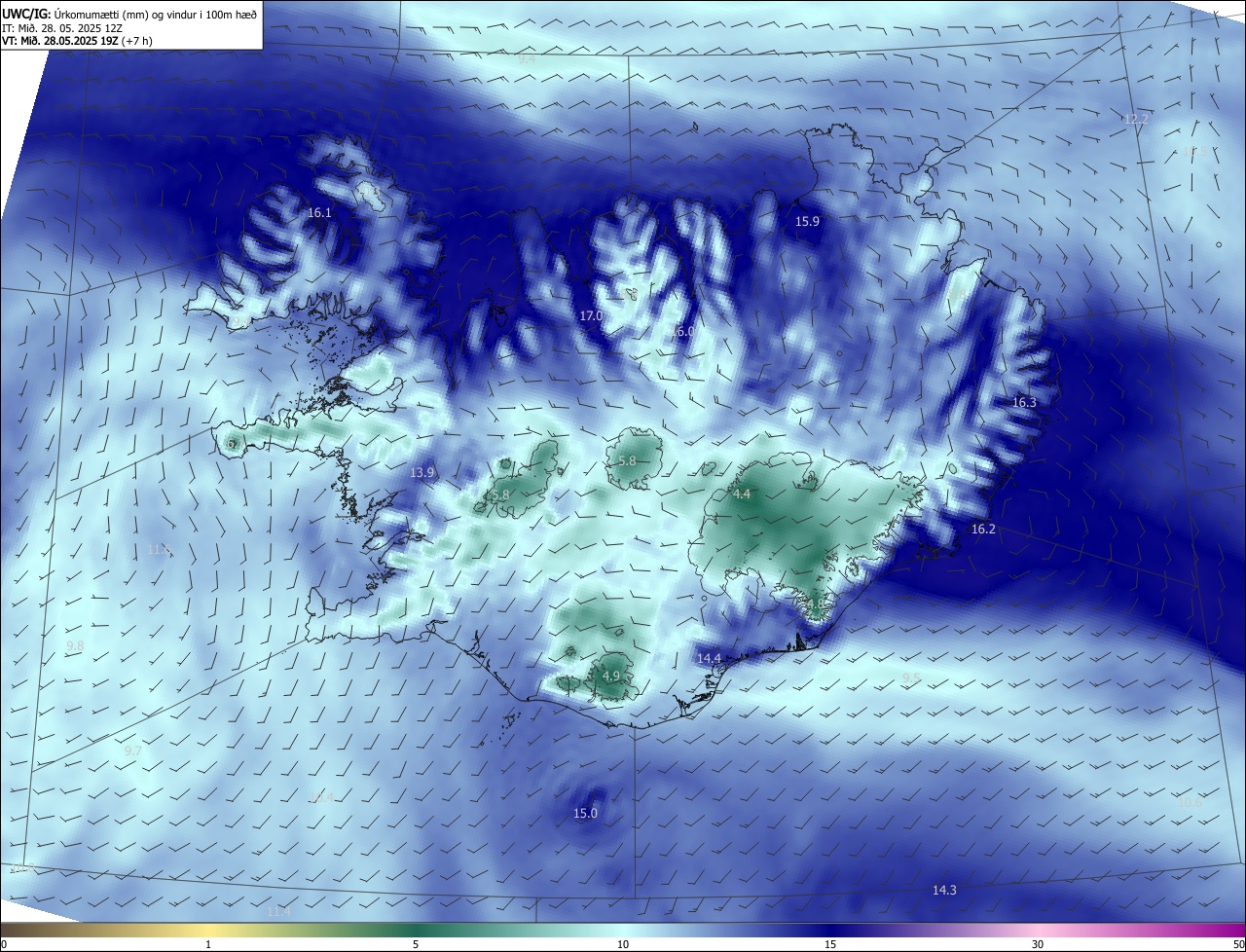
Task: Click the 30 tick on the colour scale
Action: [1038, 944]
